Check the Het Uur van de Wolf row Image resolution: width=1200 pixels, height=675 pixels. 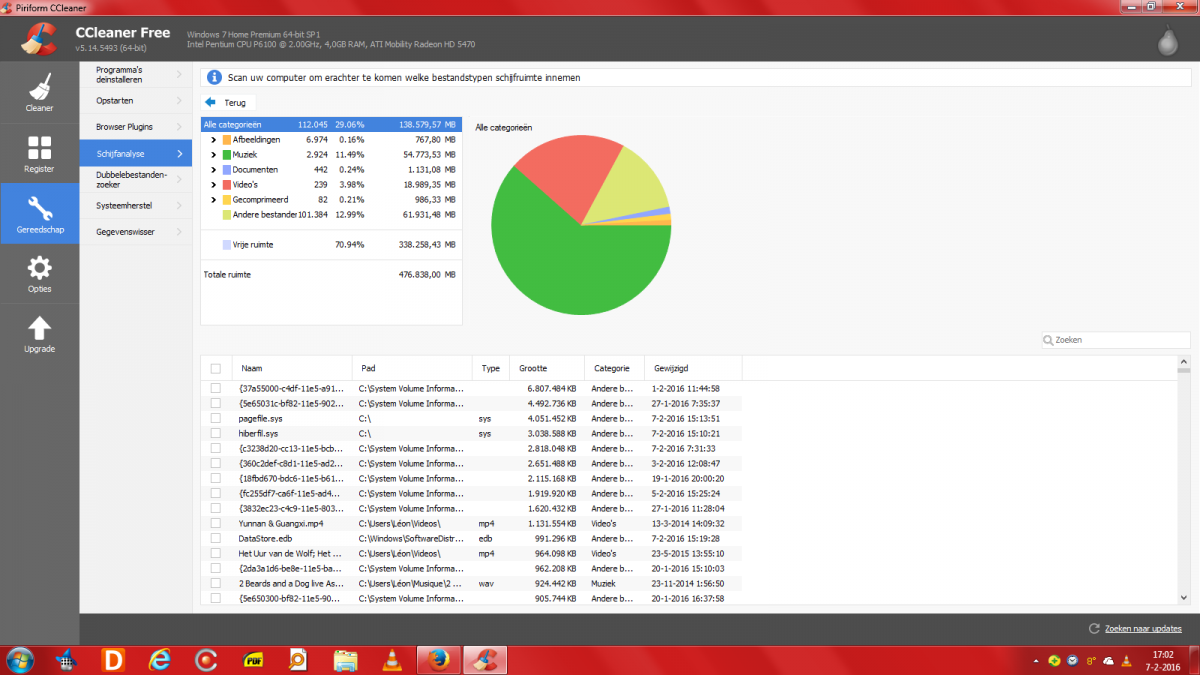tap(215, 553)
